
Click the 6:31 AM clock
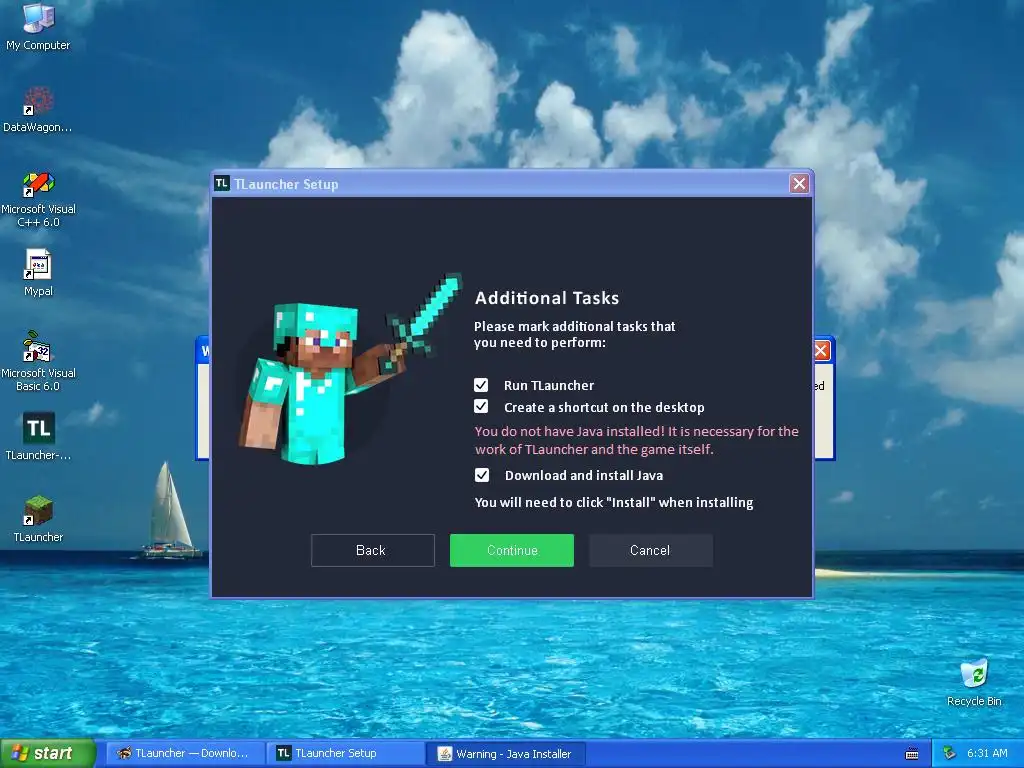987,754
